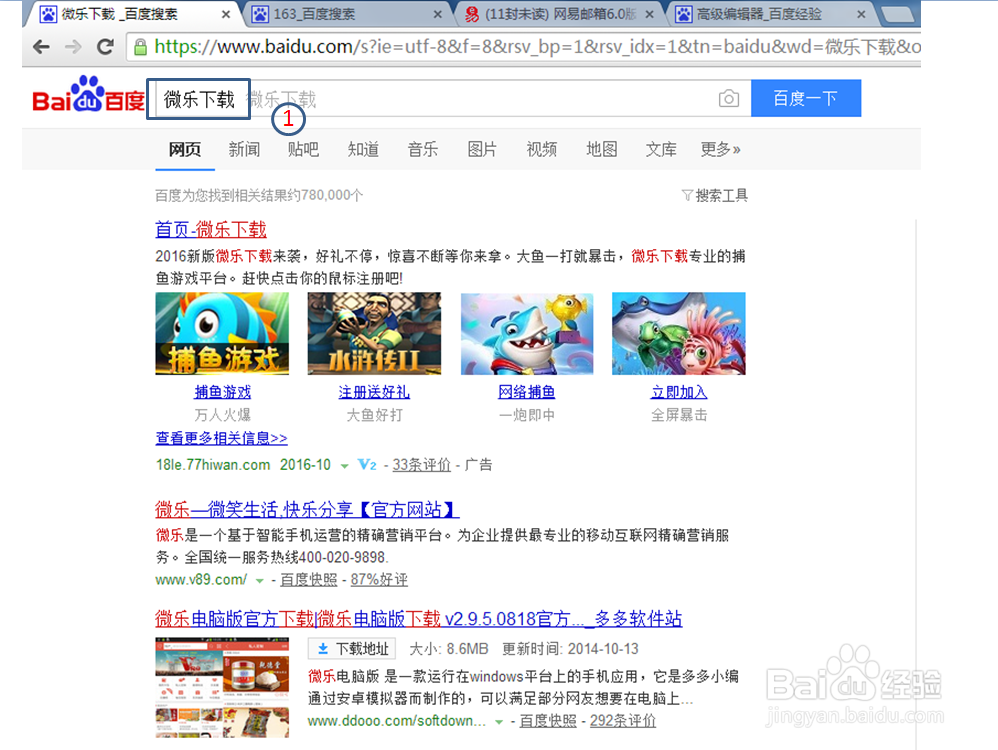Switch to 知道 search category
Viewport: 998px width, 750px height.
[x=363, y=150]
